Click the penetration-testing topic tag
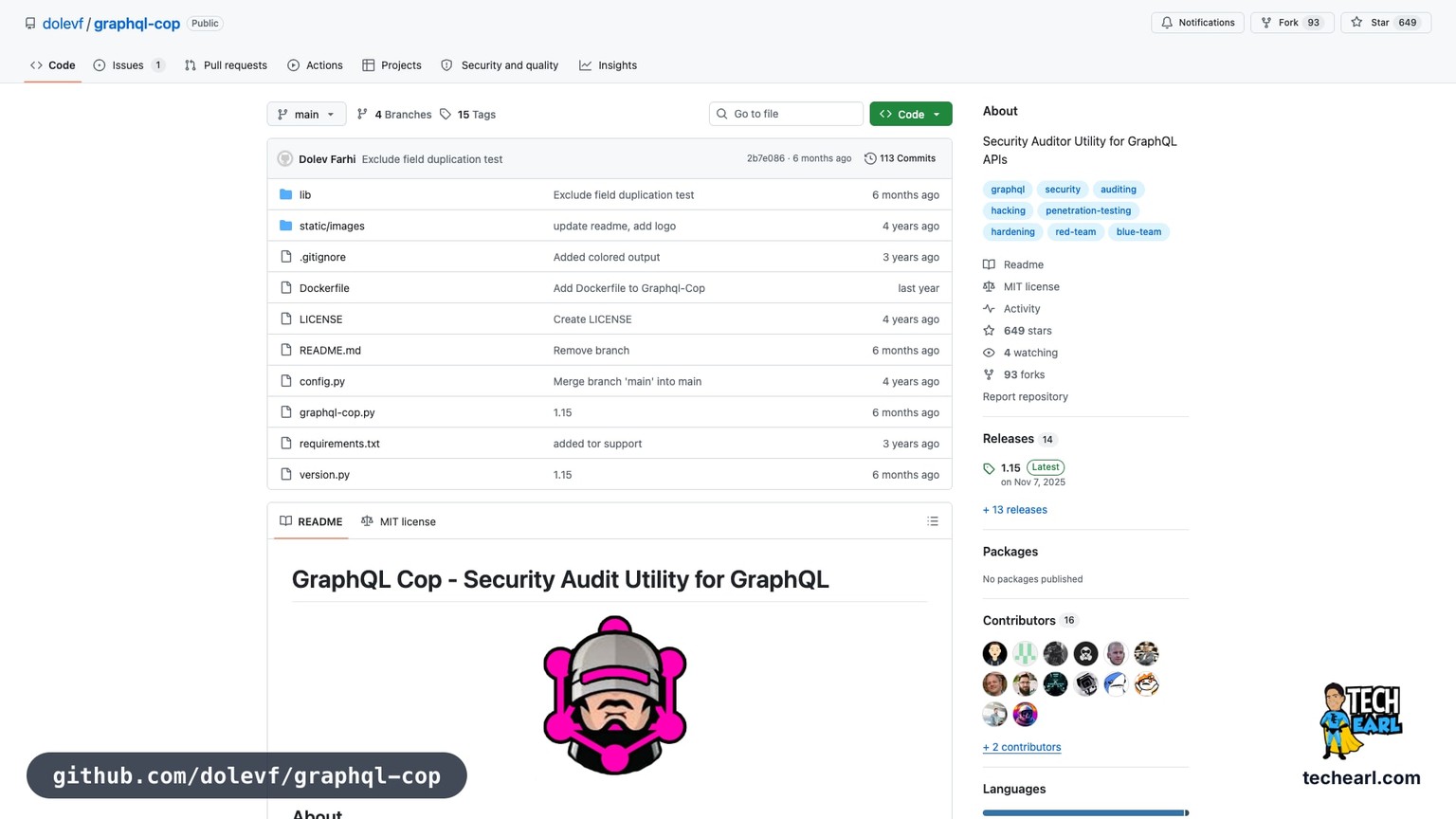This screenshot has height=819, width=1456. (1088, 210)
